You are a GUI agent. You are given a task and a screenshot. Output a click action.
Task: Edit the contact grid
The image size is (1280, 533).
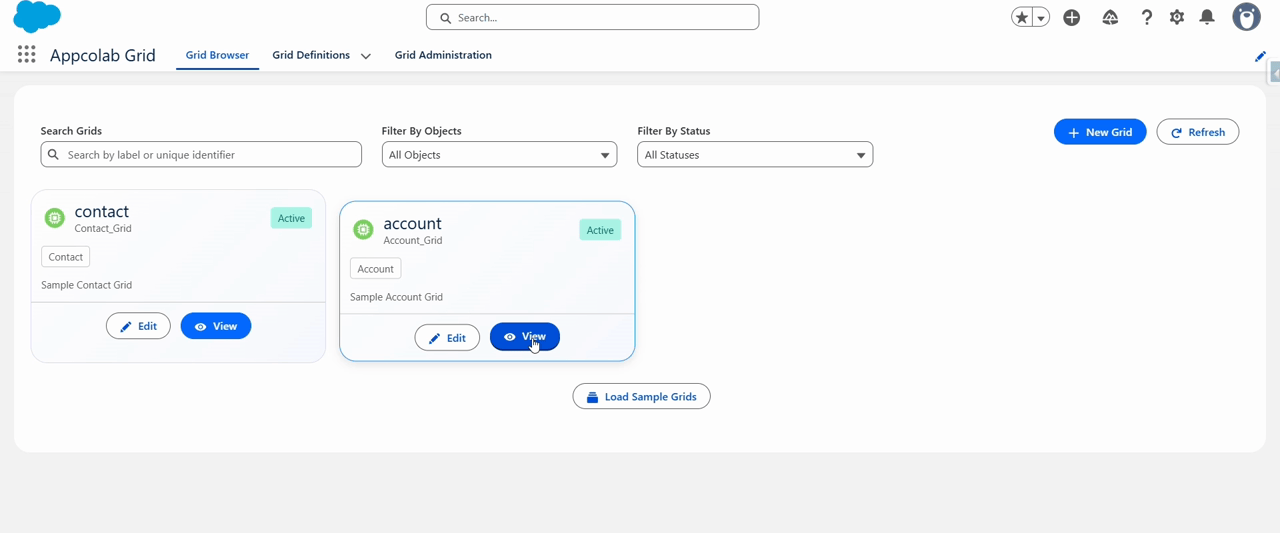click(x=138, y=326)
